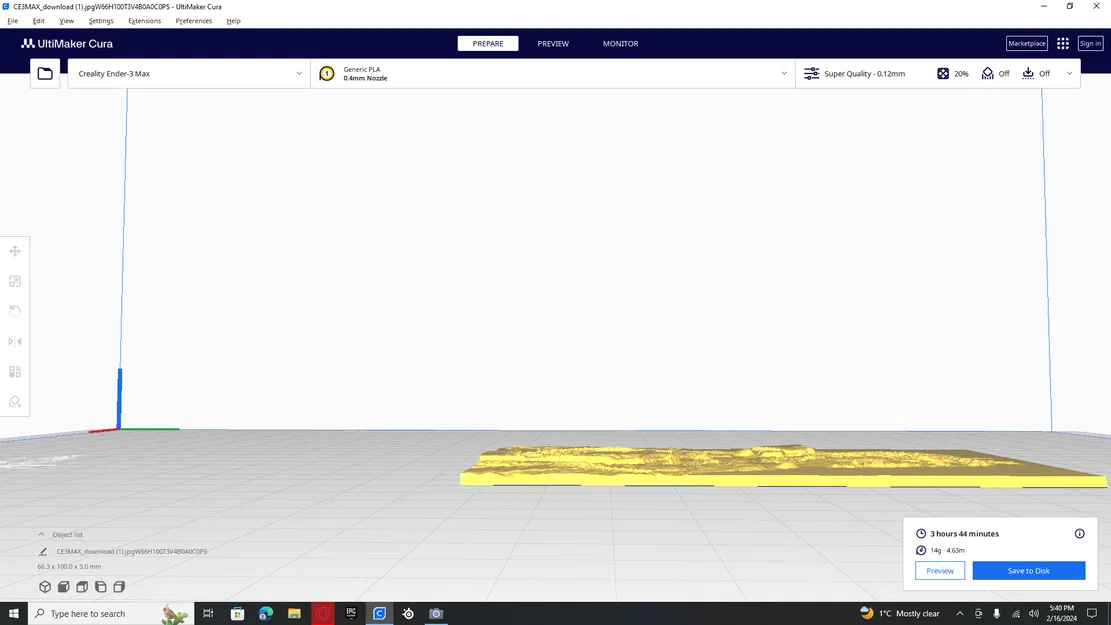Screen dimensions: 1111x625
Task: Expand the Generic PLA material dropdown
Action: (553, 74)
